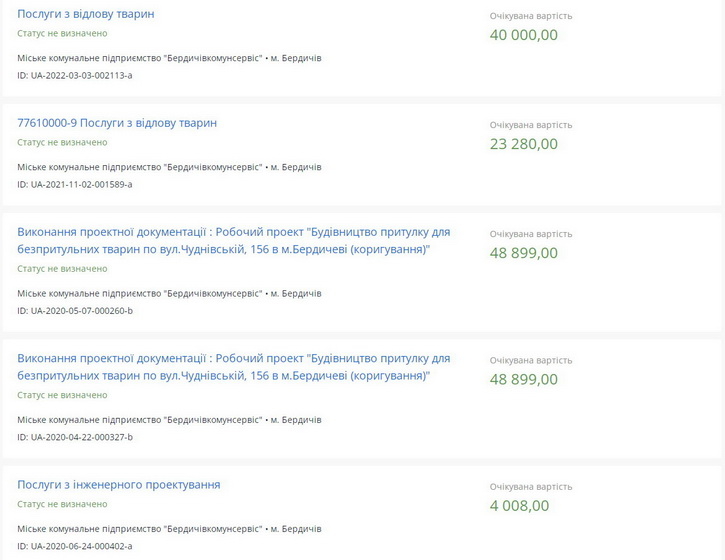Viewport: 725px width, 560px height.
Task: Click the expected value 40 000,00
Action: 524,35
